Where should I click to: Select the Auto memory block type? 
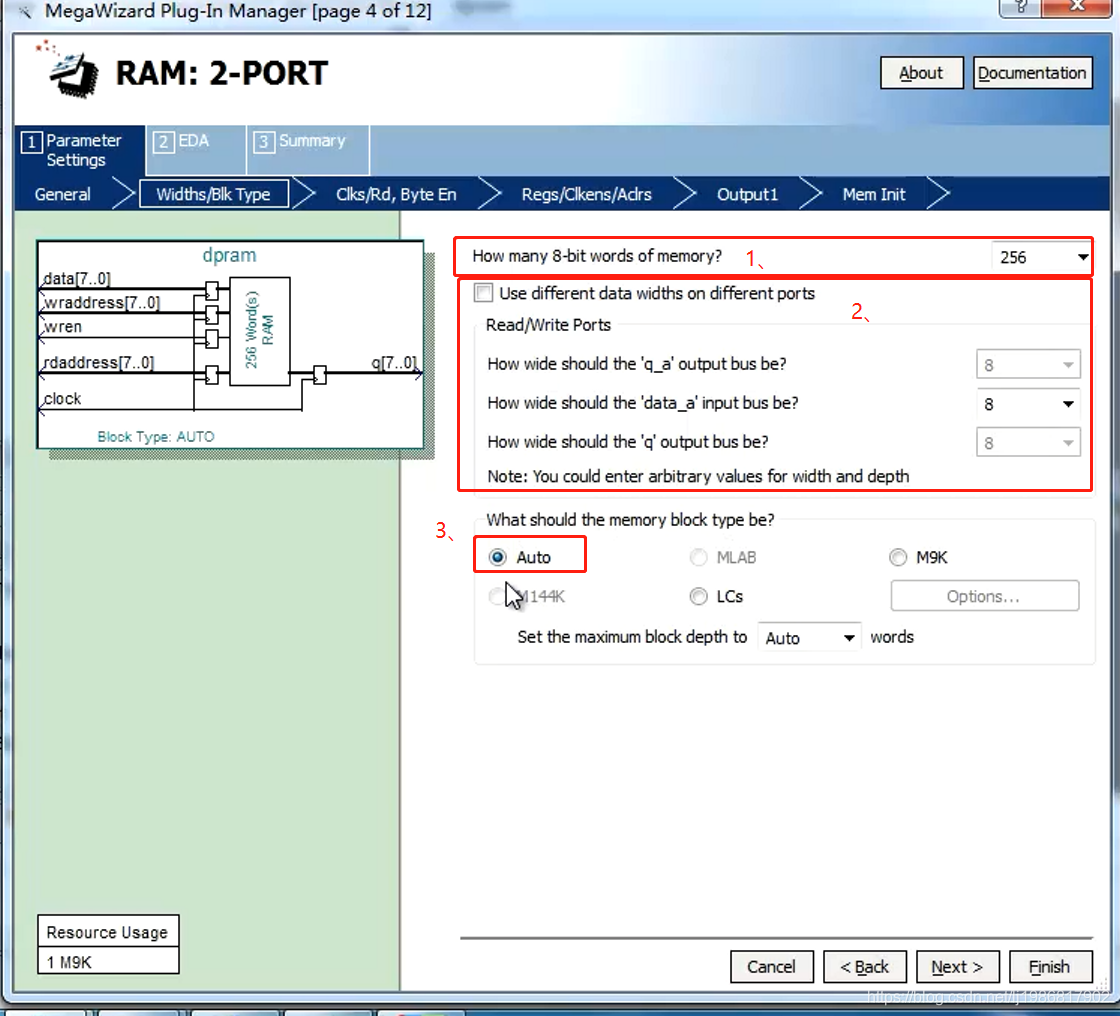(x=498, y=557)
